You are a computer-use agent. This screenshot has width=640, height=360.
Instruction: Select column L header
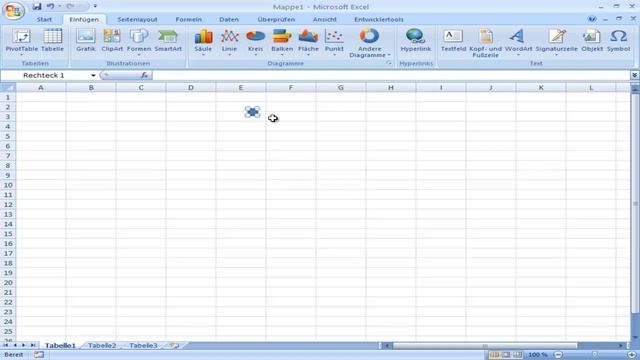click(x=591, y=87)
